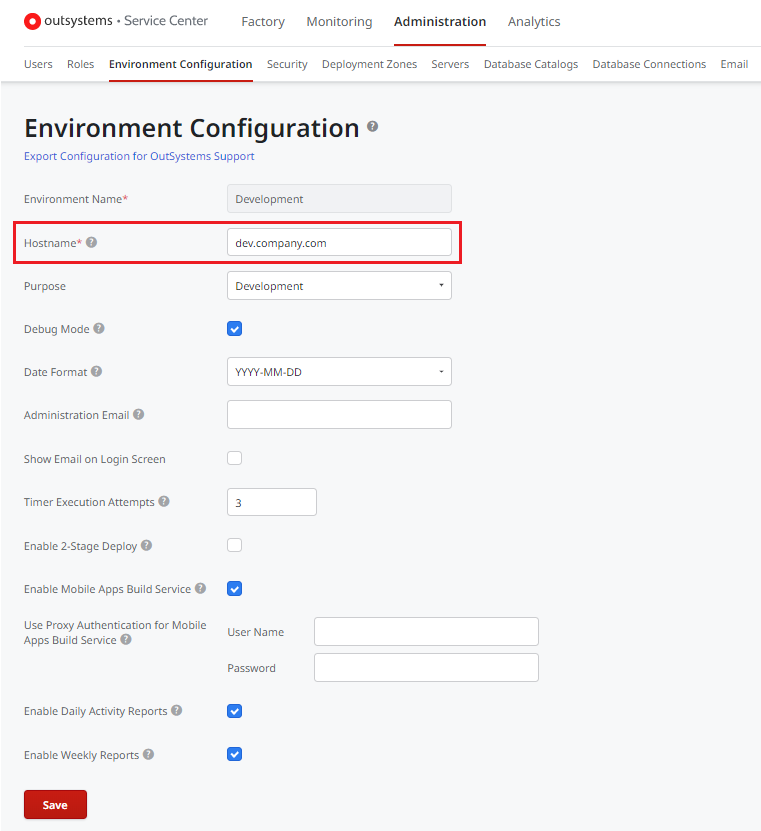The height and width of the screenshot is (831, 761).
Task: Click inside the Administration Email field
Action: click(339, 414)
